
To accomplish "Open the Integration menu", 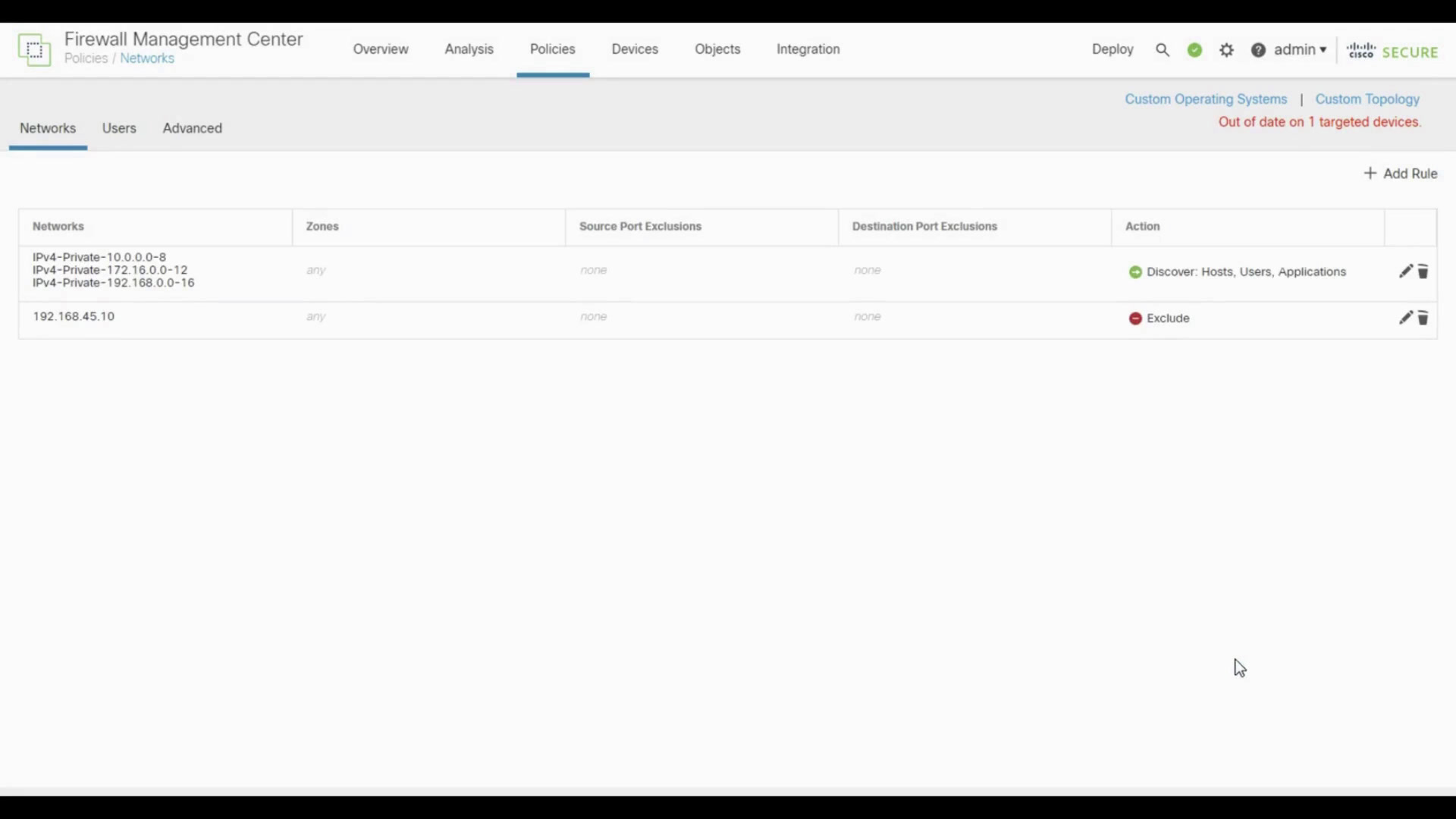I will coord(808,49).
